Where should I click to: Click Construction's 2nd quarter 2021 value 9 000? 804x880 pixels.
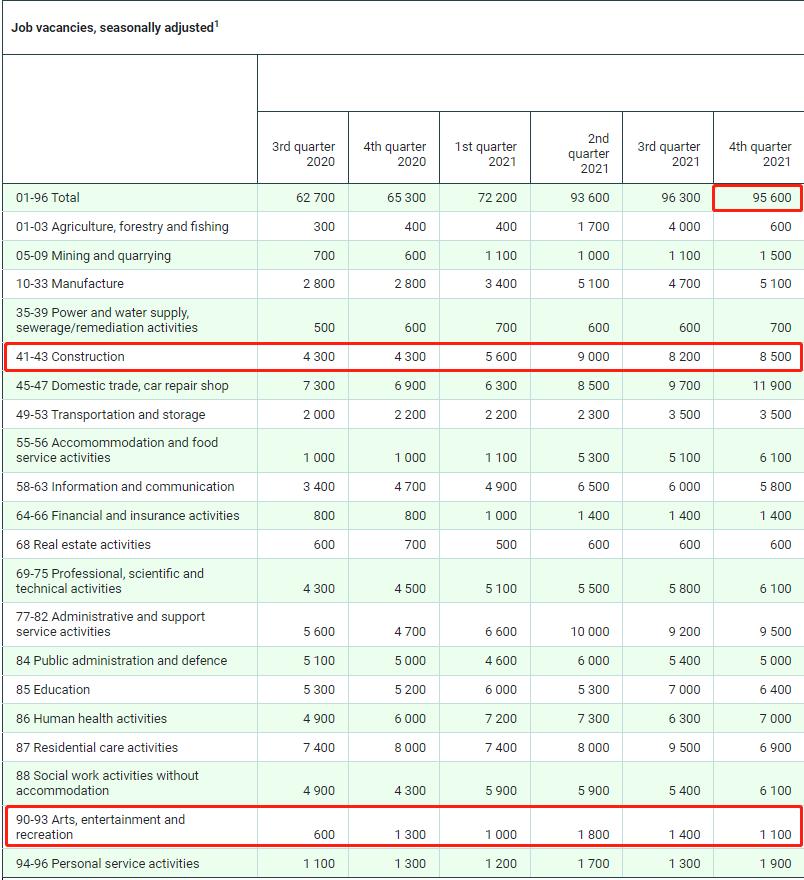(594, 356)
